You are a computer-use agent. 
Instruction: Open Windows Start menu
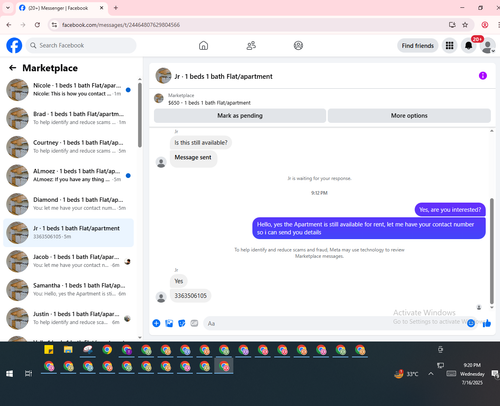[x=9, y=374]
